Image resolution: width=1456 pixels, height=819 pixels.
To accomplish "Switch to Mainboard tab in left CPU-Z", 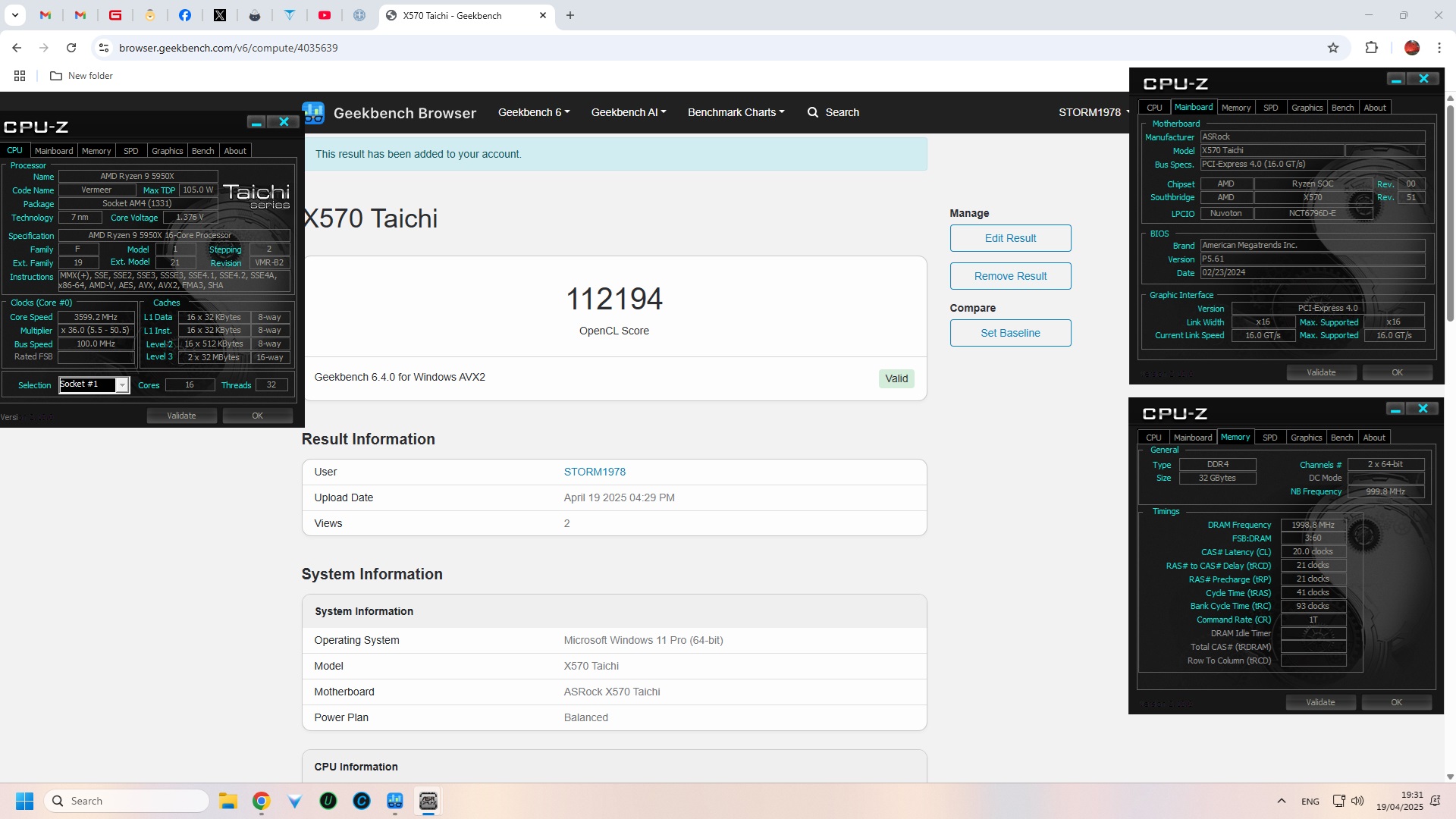I will (54, 151).
